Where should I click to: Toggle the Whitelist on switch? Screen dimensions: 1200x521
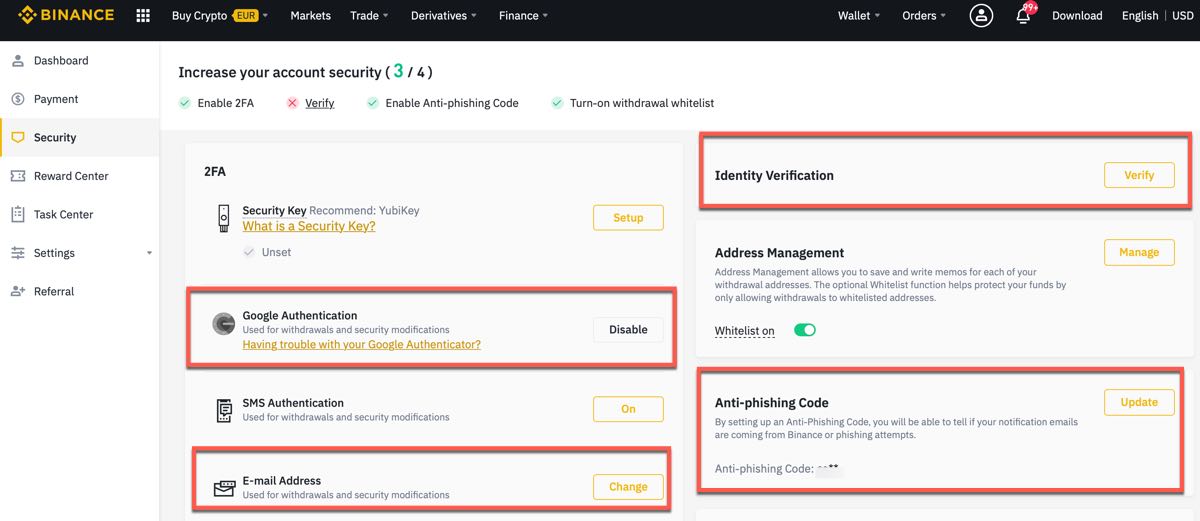(805, 331)
